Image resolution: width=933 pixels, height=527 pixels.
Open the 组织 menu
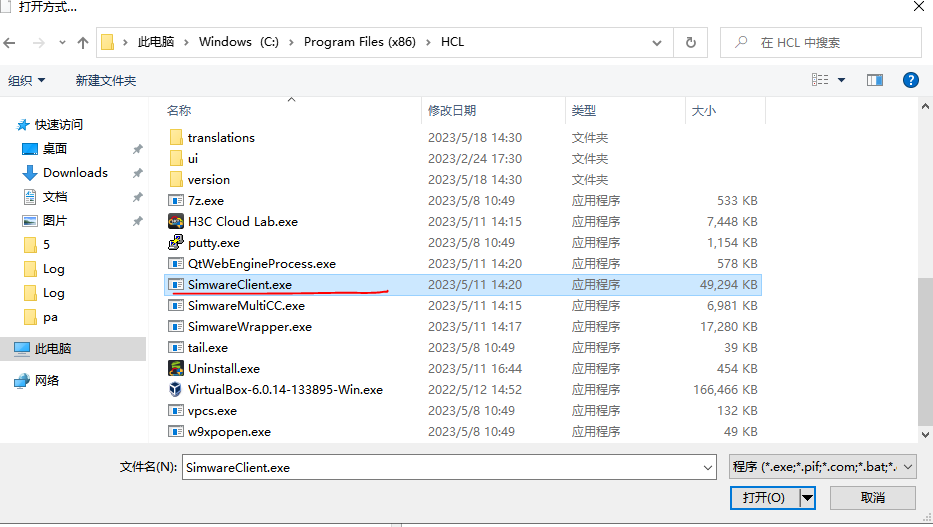click(x=26, y=80)
